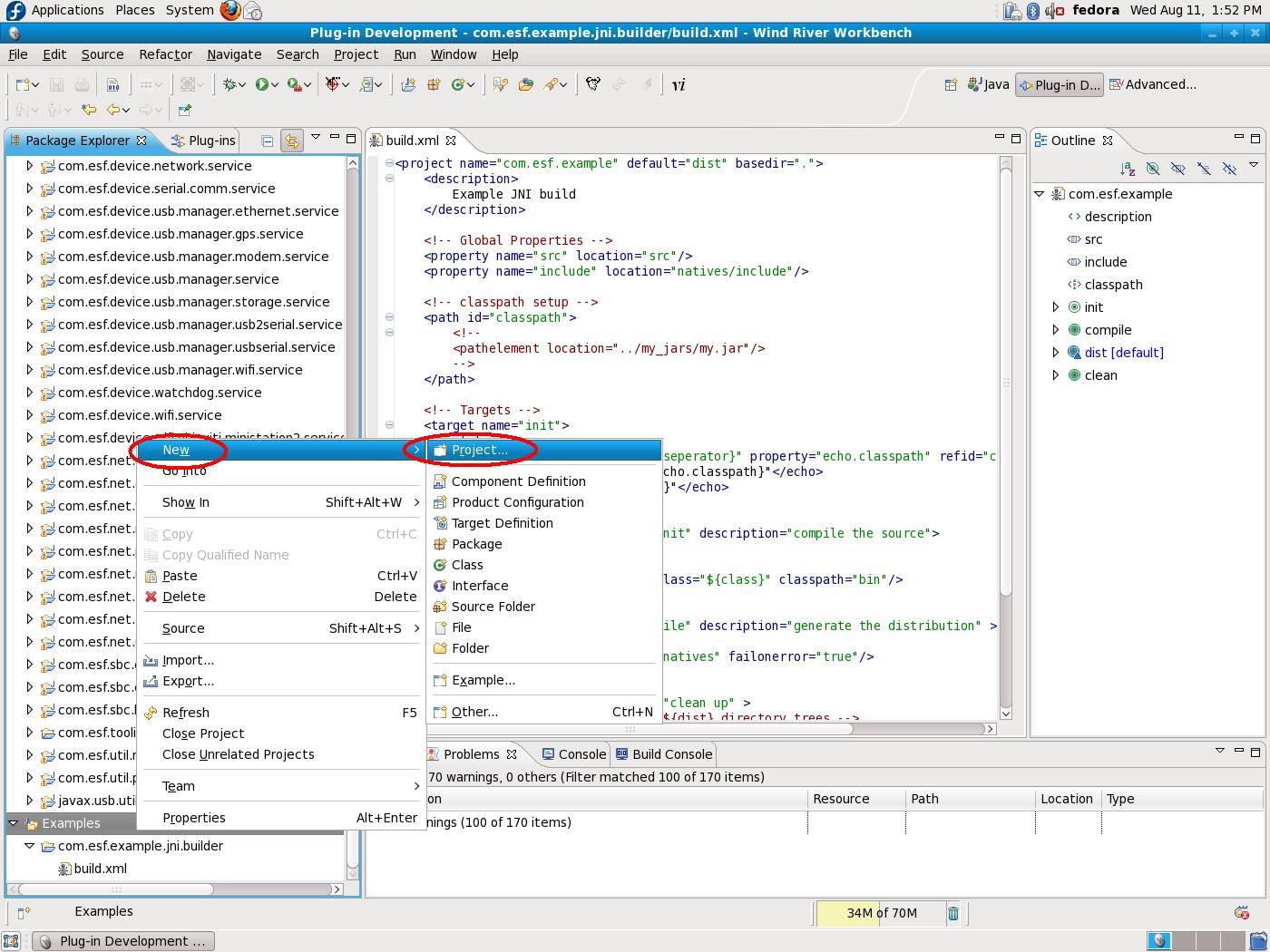Click the editor vertical scrollbar

(1005, 439)
